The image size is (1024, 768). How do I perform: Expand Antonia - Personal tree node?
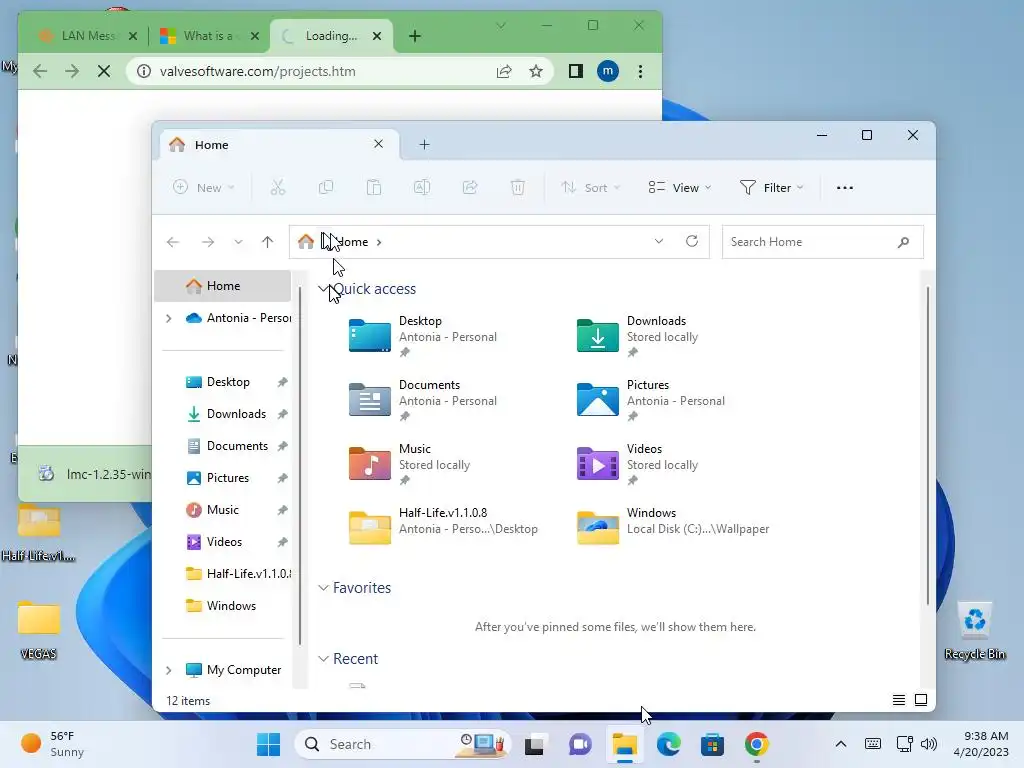pos(168,318)
